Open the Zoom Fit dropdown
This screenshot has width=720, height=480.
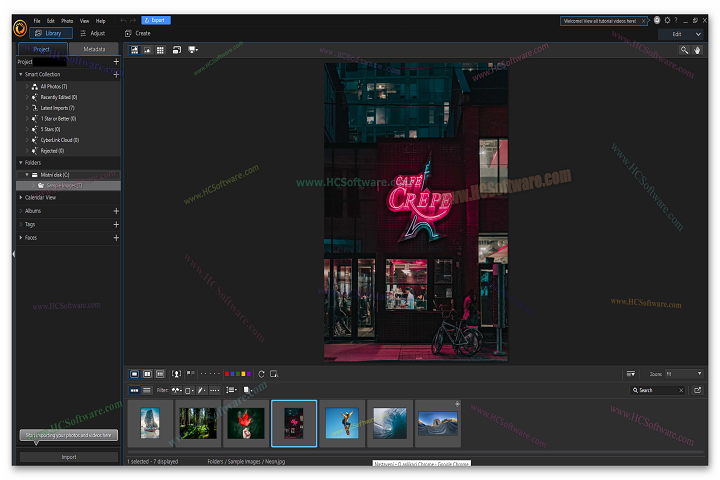684,374
